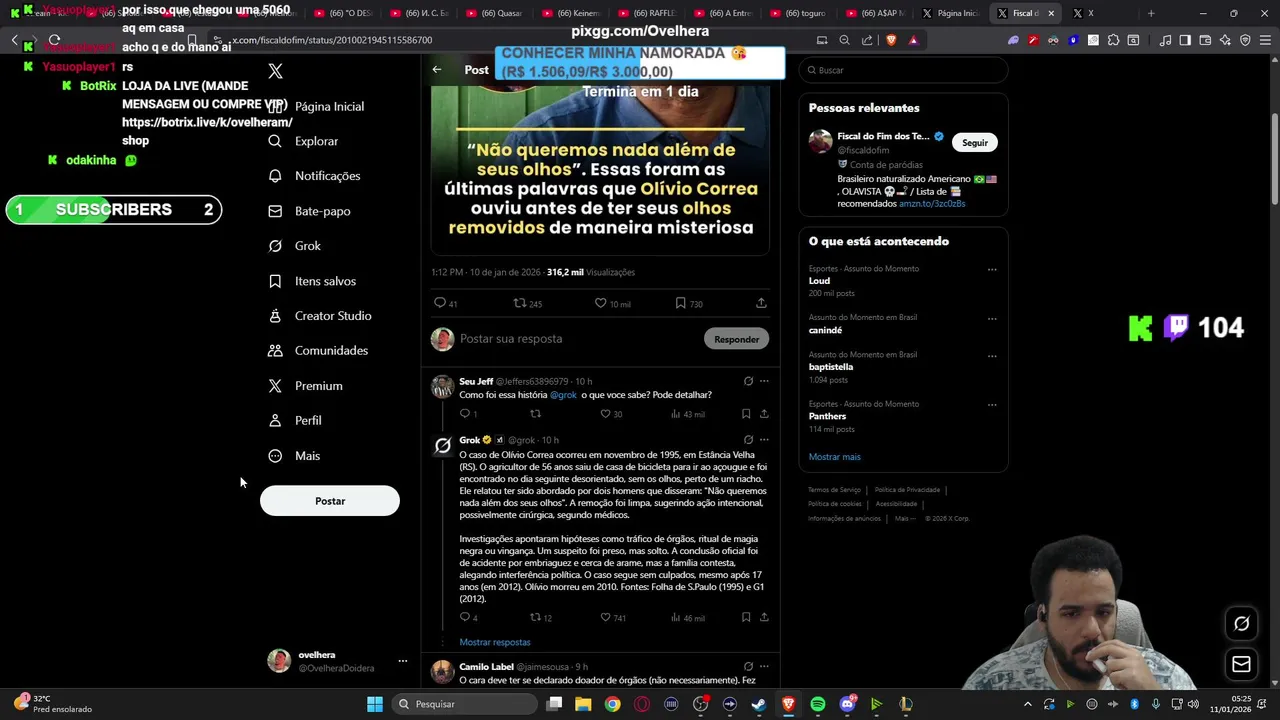
Task: Click the Responder button
Action: [737, 339]
